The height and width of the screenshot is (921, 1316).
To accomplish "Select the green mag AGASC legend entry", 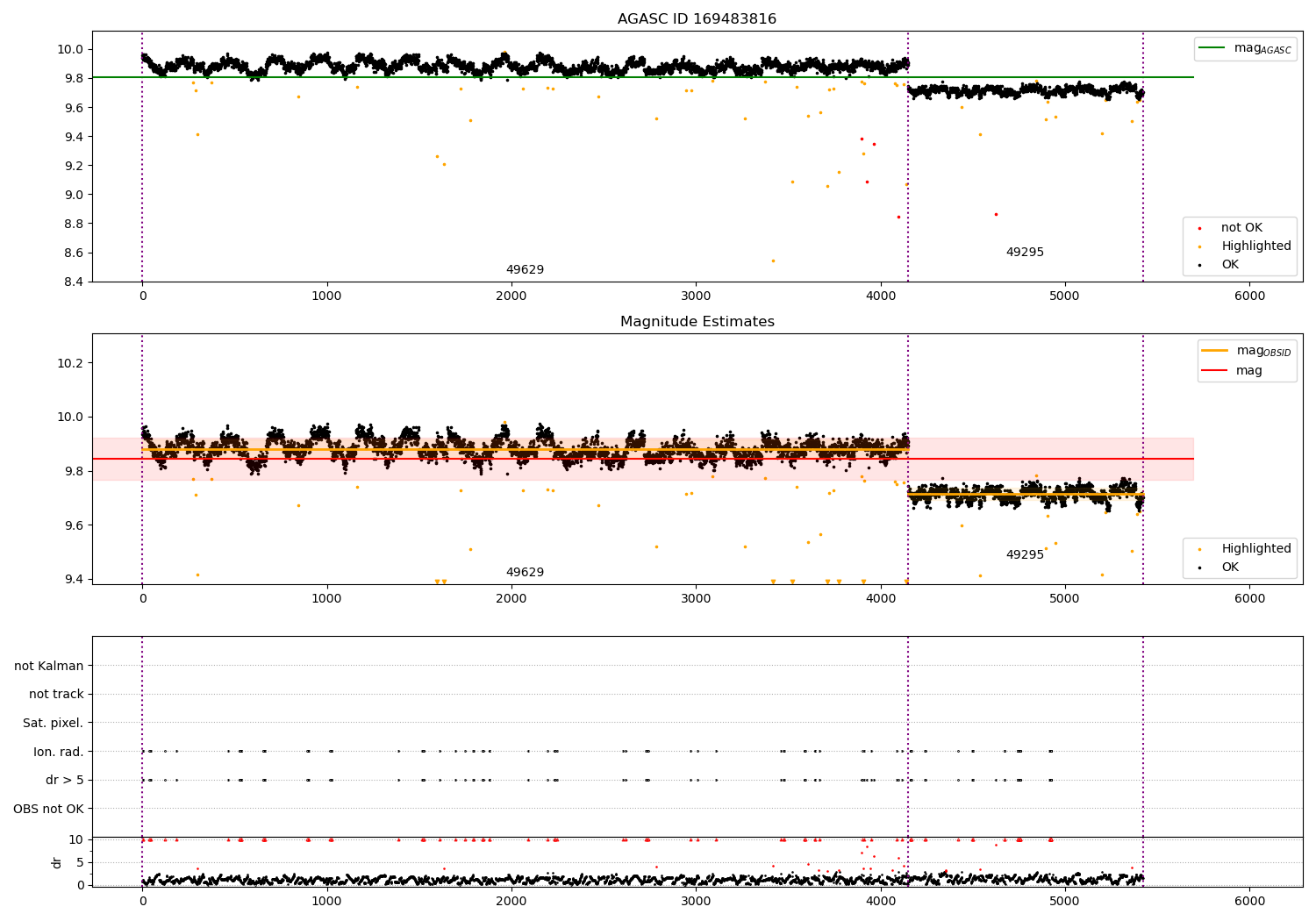I will tap(1245, 48).
